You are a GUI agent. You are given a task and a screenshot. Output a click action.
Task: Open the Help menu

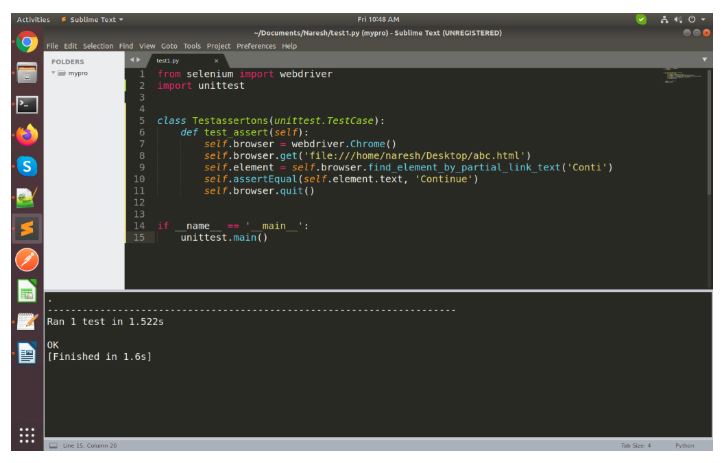[289, 46]
